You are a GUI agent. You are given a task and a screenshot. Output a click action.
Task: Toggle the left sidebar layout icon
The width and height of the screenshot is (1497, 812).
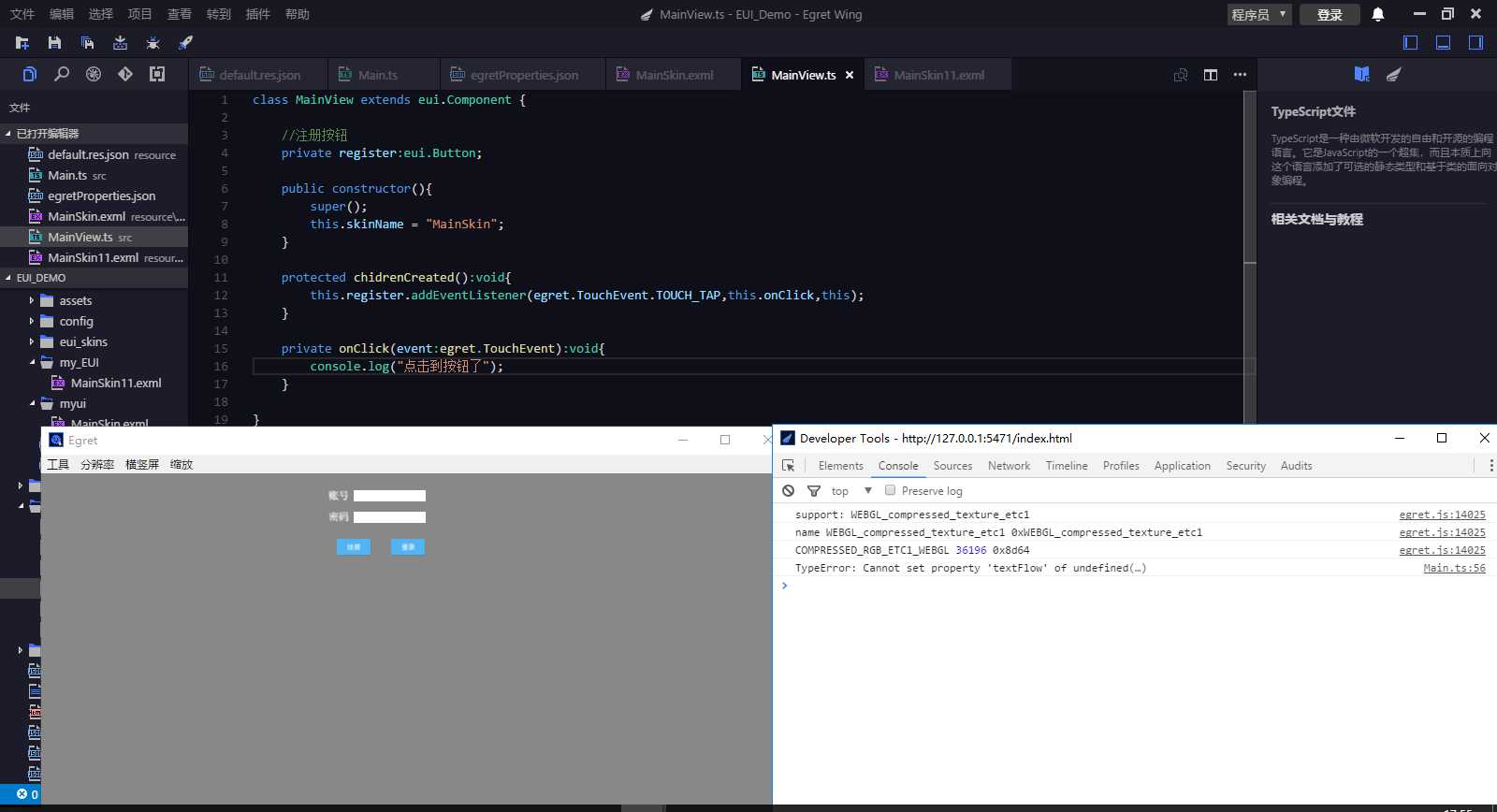[1411, 42]
